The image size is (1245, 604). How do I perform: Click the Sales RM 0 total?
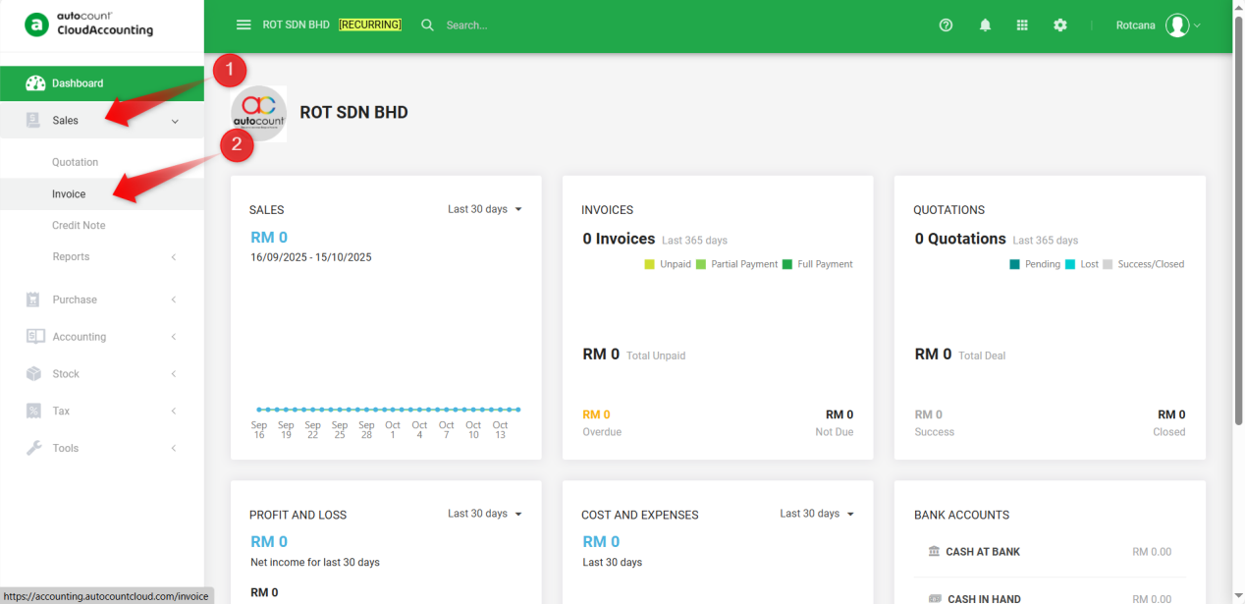coord(269,237)
